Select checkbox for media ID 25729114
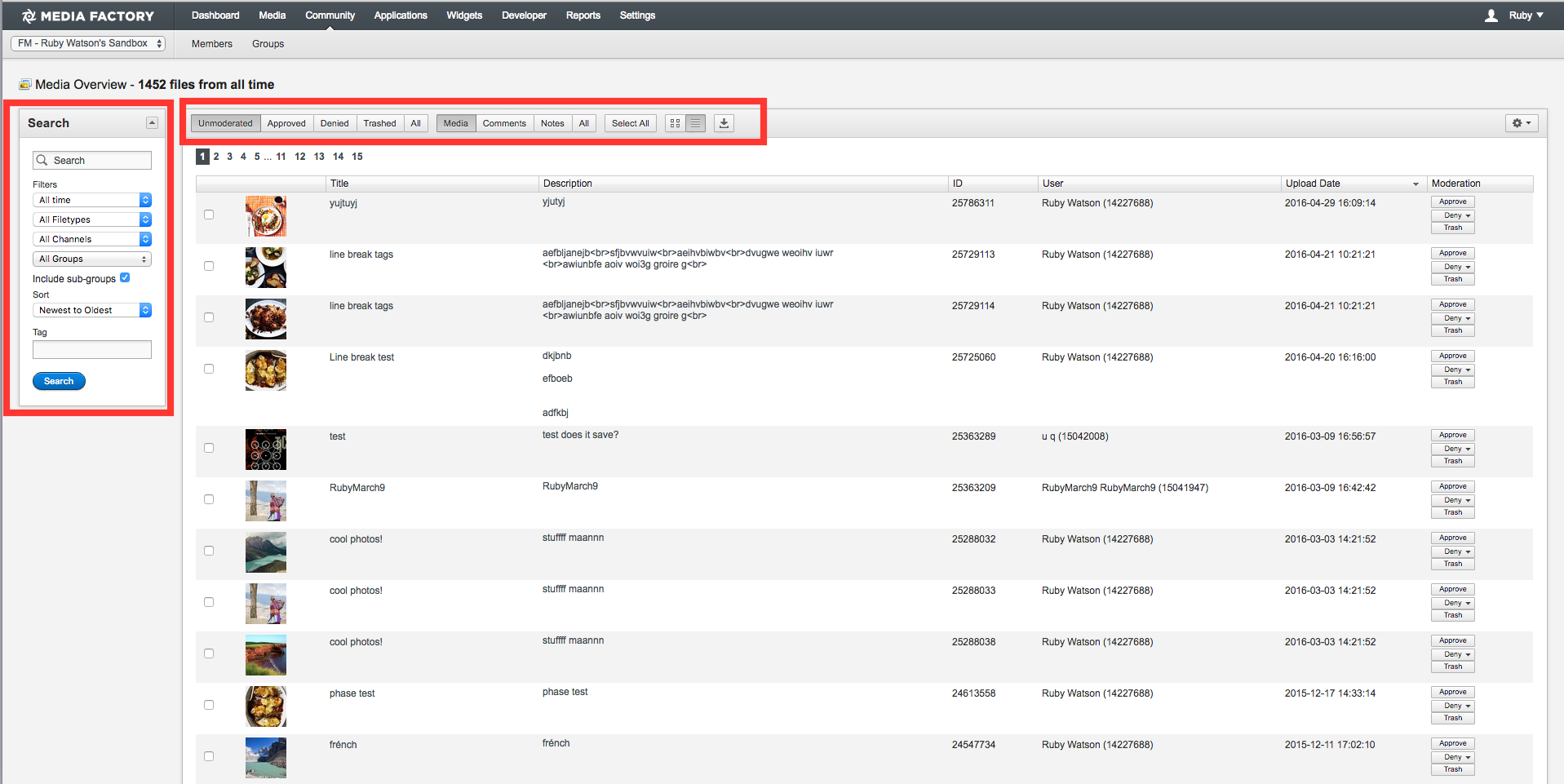Viewport: 1564px width, 784px height. (209, 317)
